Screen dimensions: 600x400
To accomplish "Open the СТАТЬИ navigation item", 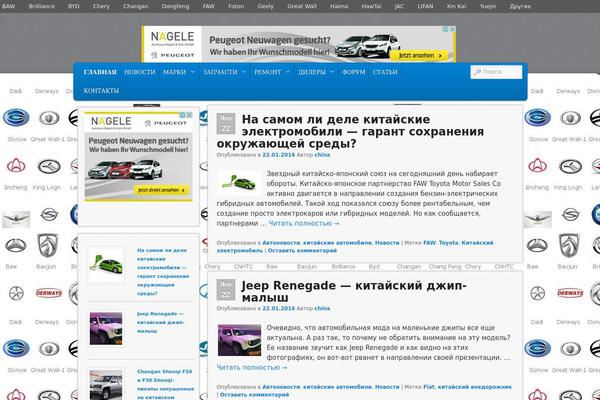I will point(385,72).
